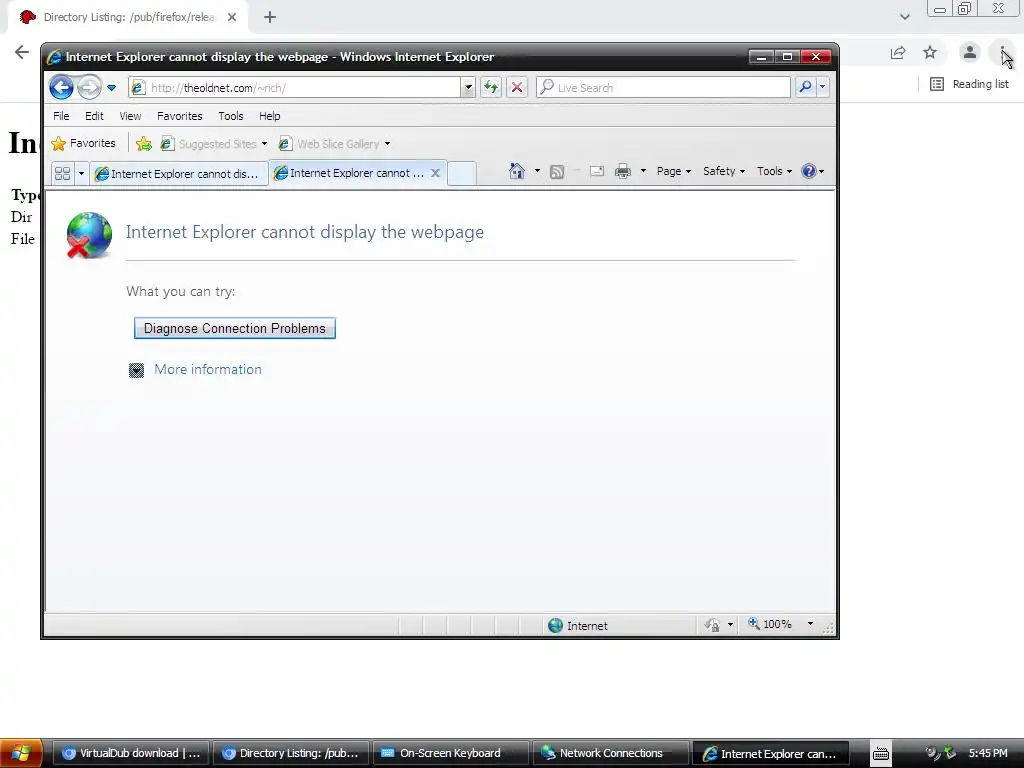Image resolution: width=1024 pixels, height=768 pixels.
Task: Open Suggested Sites link
Action: (x=210, y=144)
